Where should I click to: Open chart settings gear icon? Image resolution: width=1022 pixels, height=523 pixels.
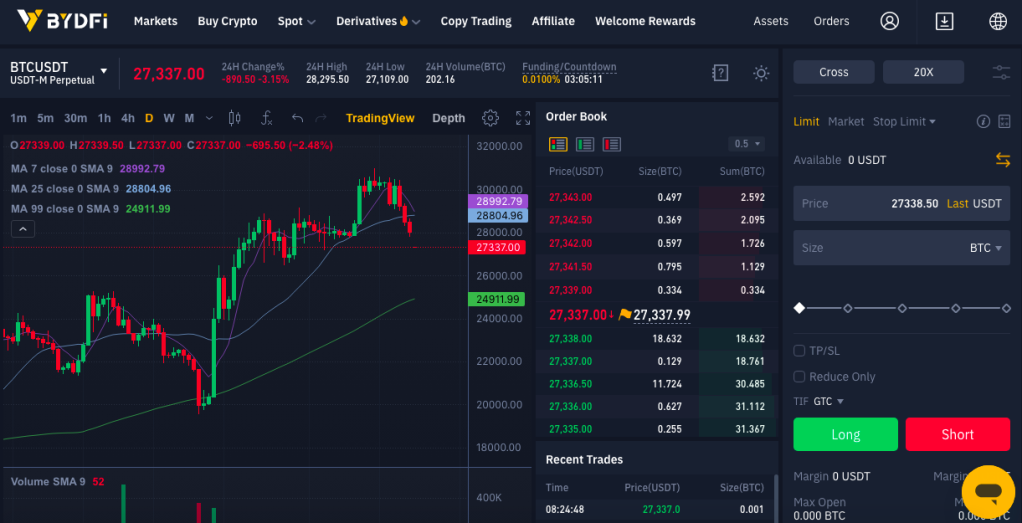click(490, 118)
